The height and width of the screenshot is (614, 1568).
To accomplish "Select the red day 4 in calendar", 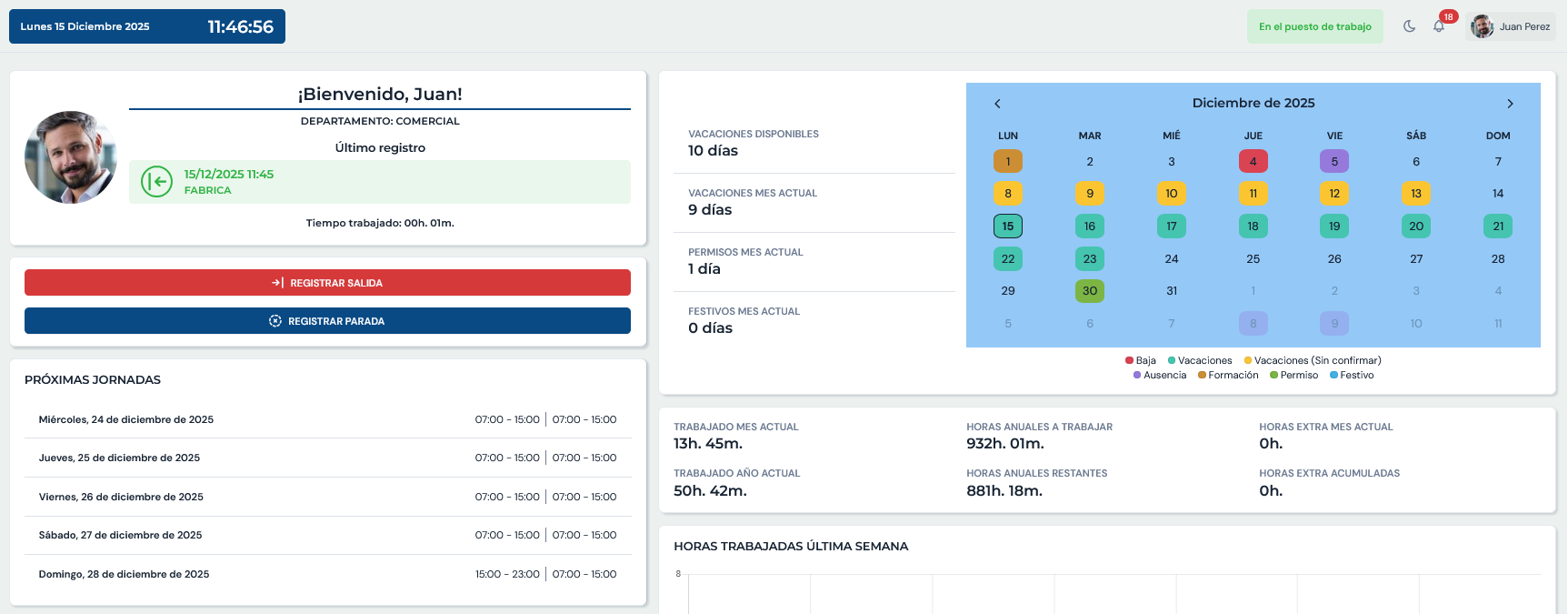I will coord(1253,161).
